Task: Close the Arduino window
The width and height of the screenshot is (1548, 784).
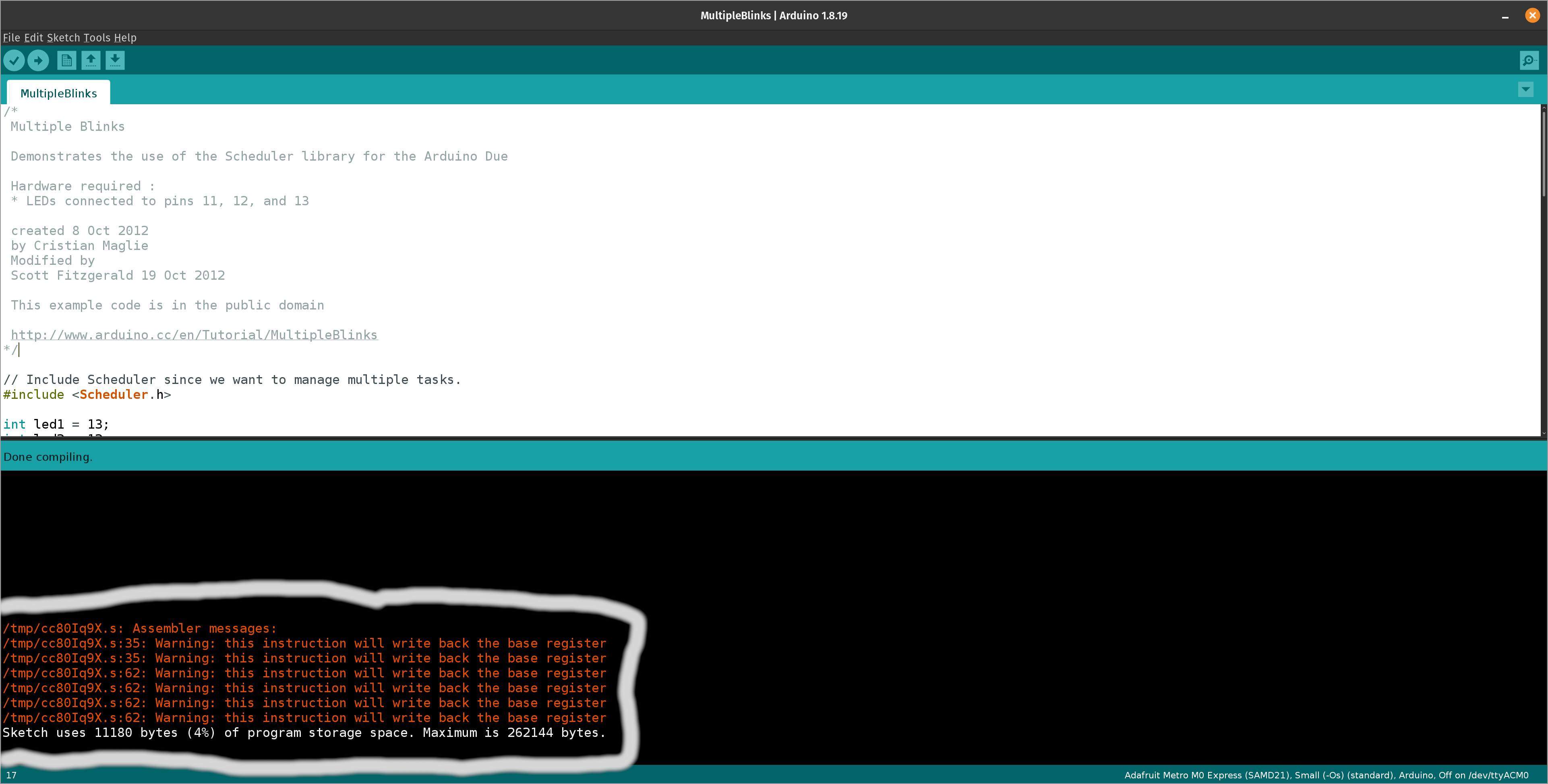Action: coord(1532,16)
